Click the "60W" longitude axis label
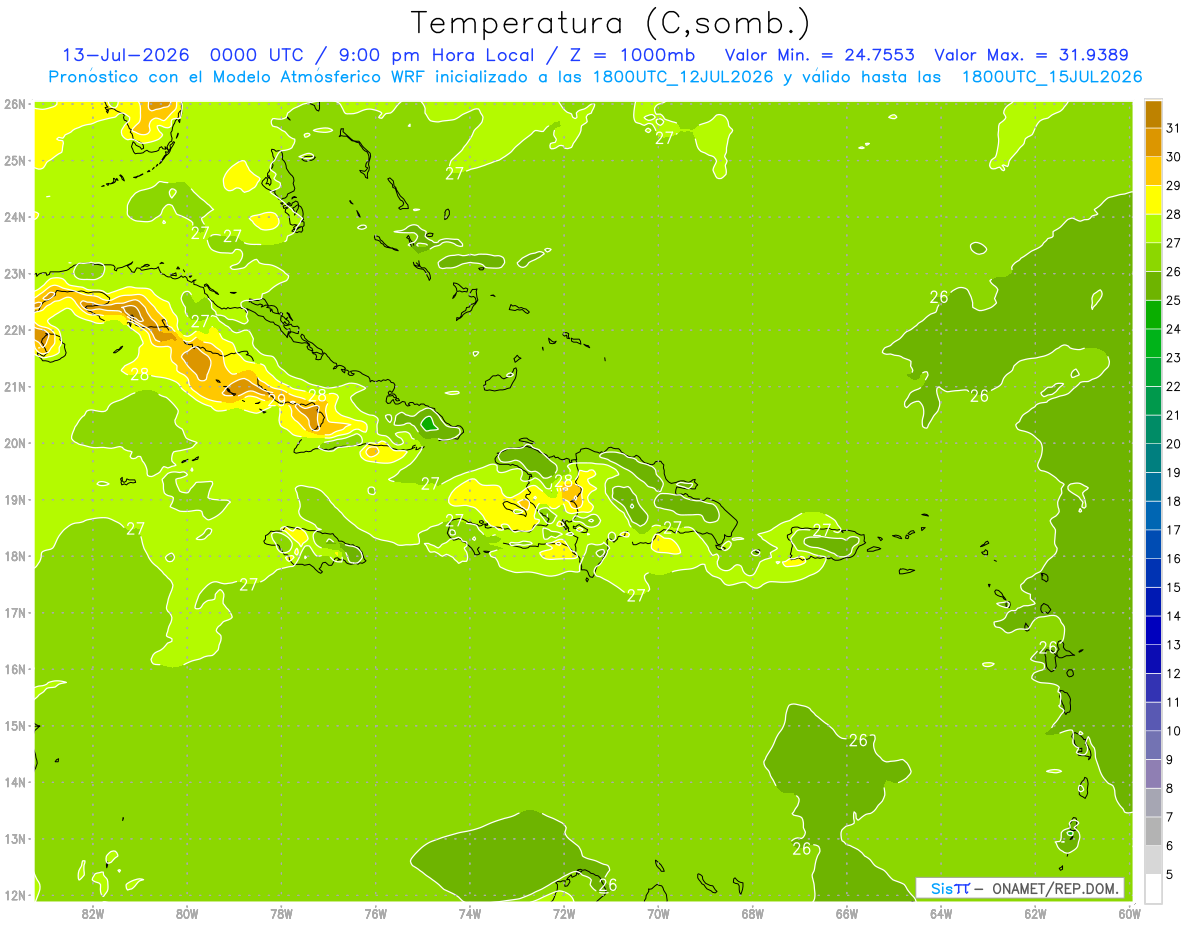The image size is (1200, 927). [1129, 912]
